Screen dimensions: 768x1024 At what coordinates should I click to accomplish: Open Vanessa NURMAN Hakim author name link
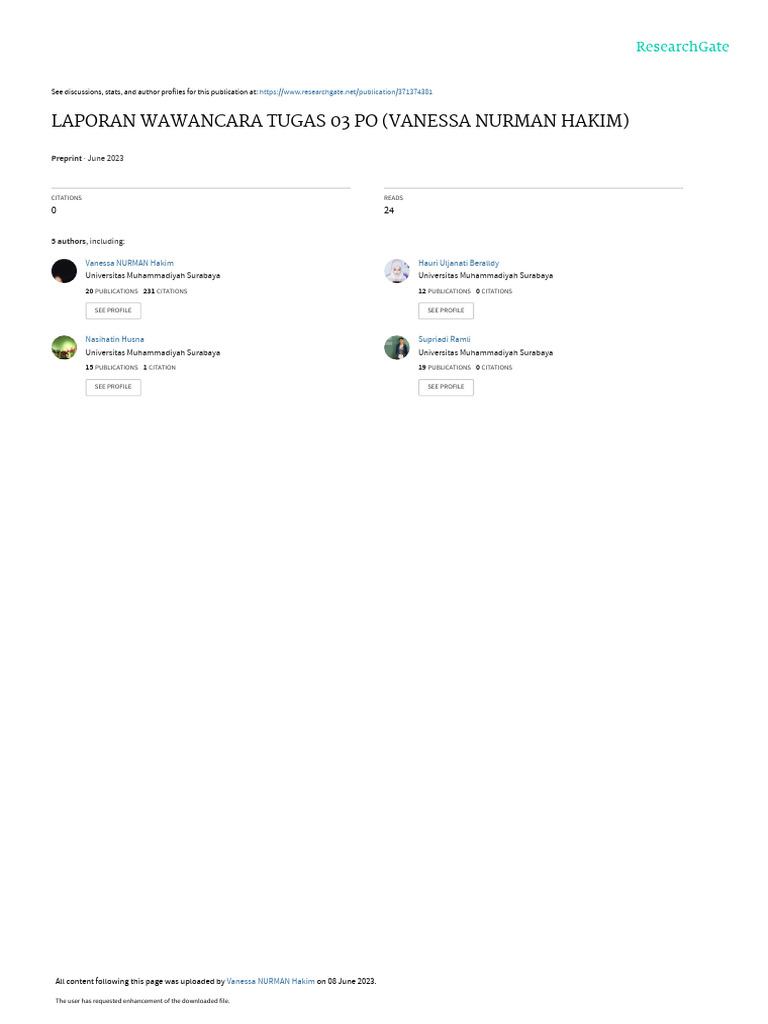[x=129, y=263]
